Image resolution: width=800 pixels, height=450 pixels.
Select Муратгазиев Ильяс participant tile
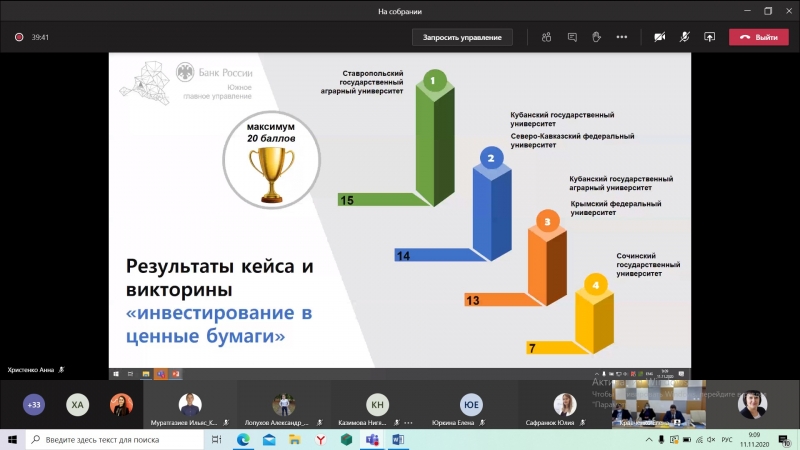click(190, 405)
